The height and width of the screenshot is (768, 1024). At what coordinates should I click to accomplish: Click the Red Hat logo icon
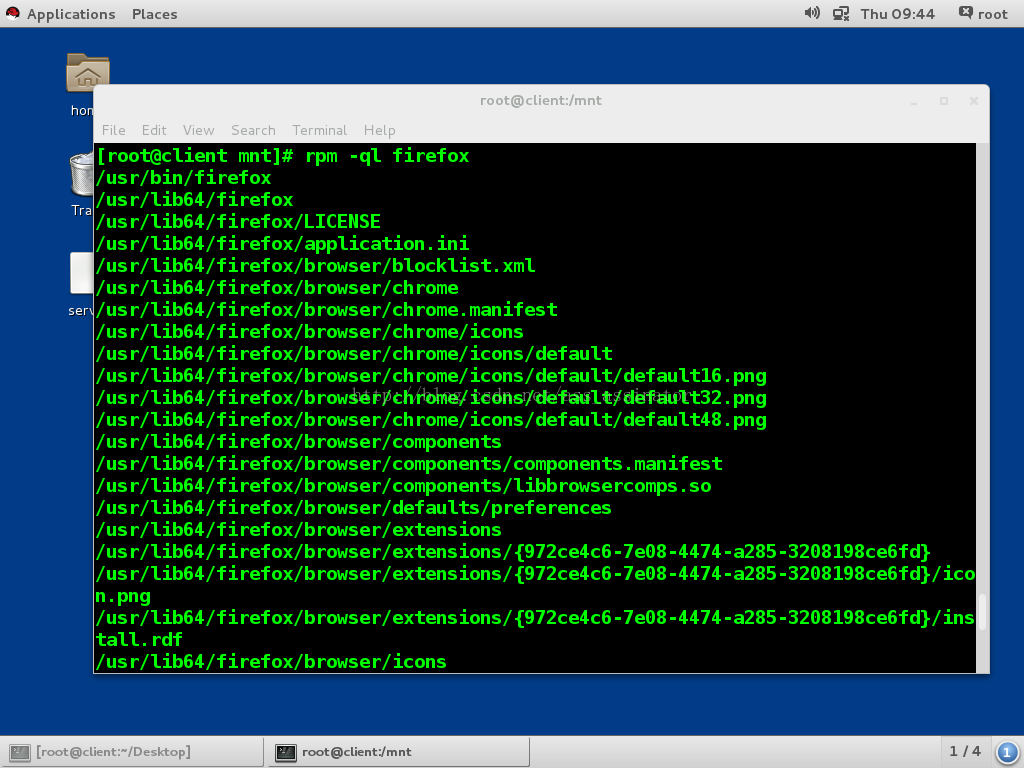coord(12,13)
